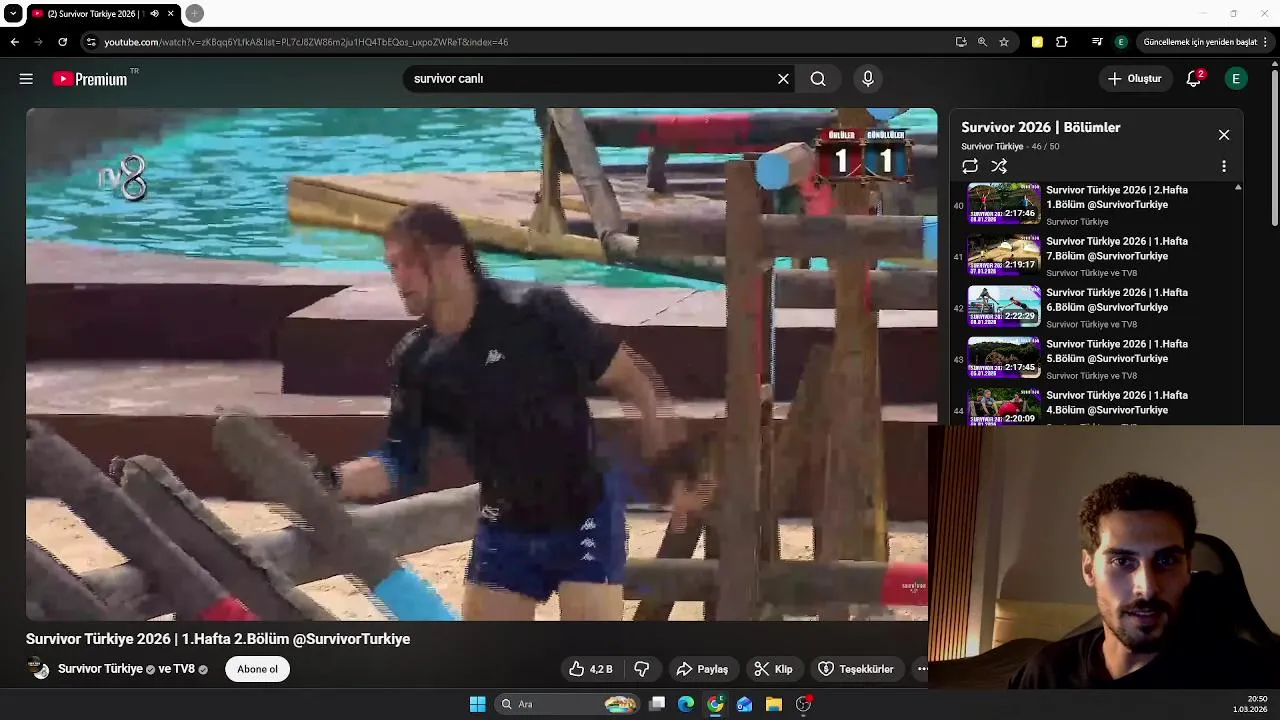Click the magnifier search button

point(818,79)
